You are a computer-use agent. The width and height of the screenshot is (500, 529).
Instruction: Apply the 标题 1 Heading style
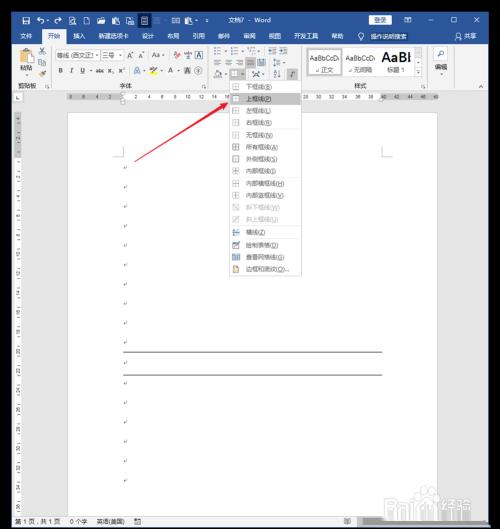tap(396, 62)
